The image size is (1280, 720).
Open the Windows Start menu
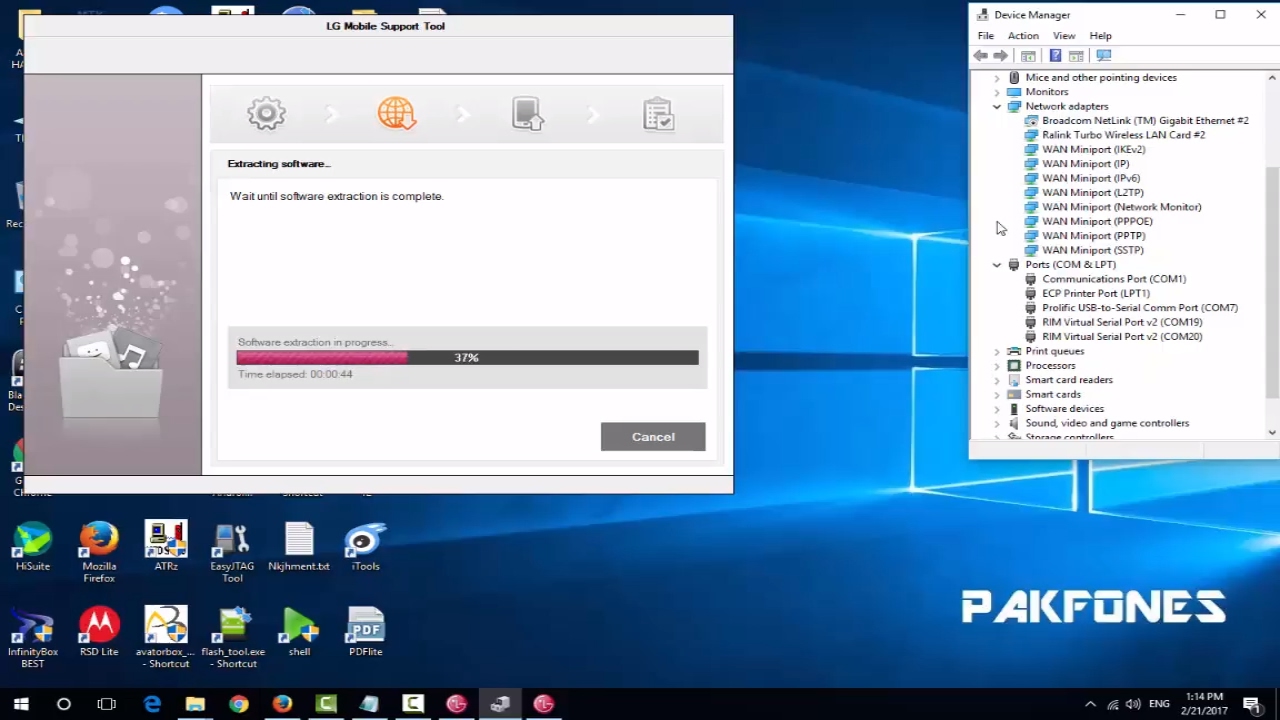(21, 704)
